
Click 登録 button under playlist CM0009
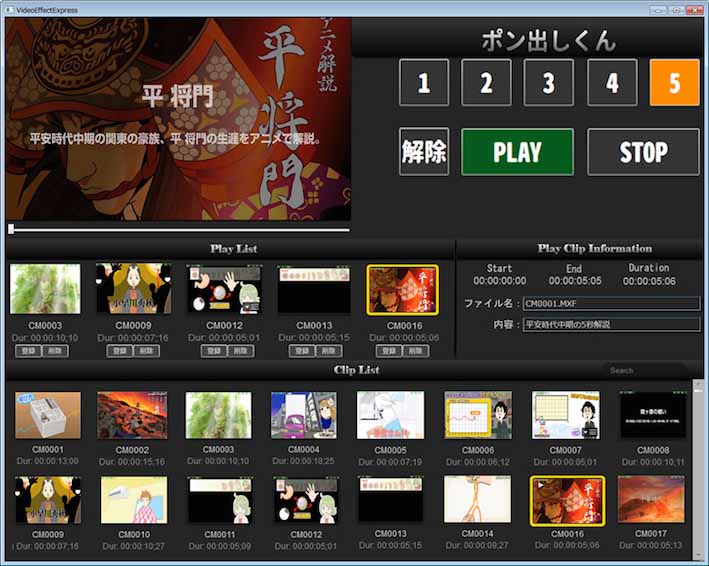coord(120,351)
